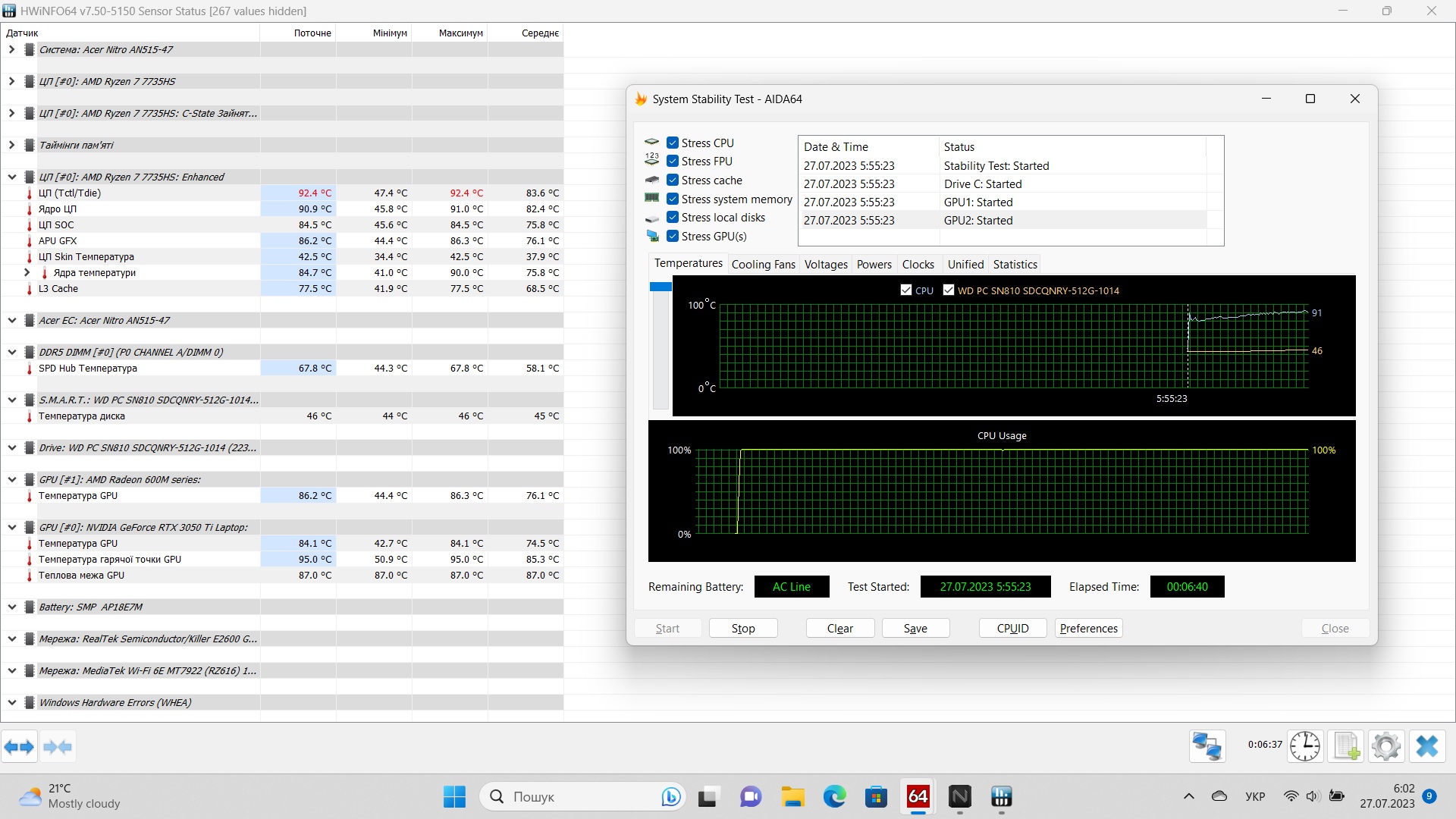
Task: Open the HWiNFO network remote sensor icon
Action: pos(1207,746)
